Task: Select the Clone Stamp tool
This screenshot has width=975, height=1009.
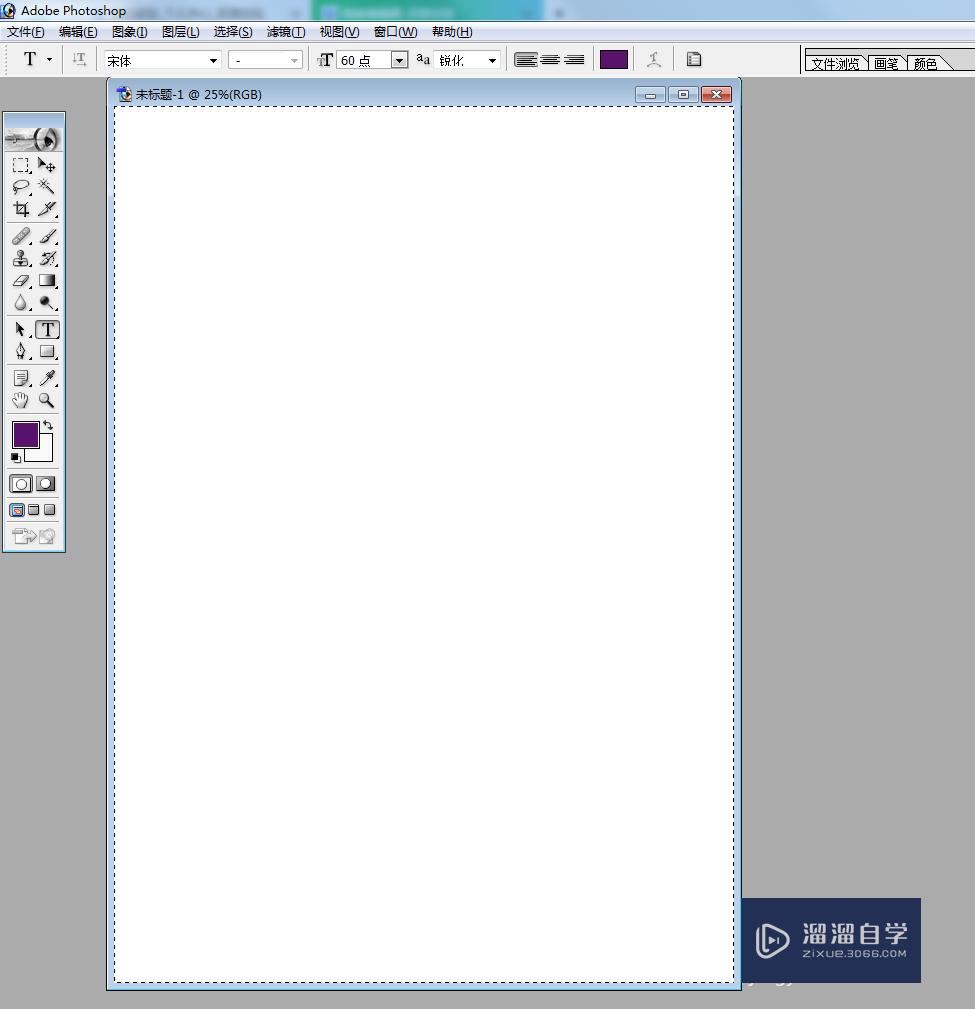Action: pyautogui.click(x=21, y=258)
